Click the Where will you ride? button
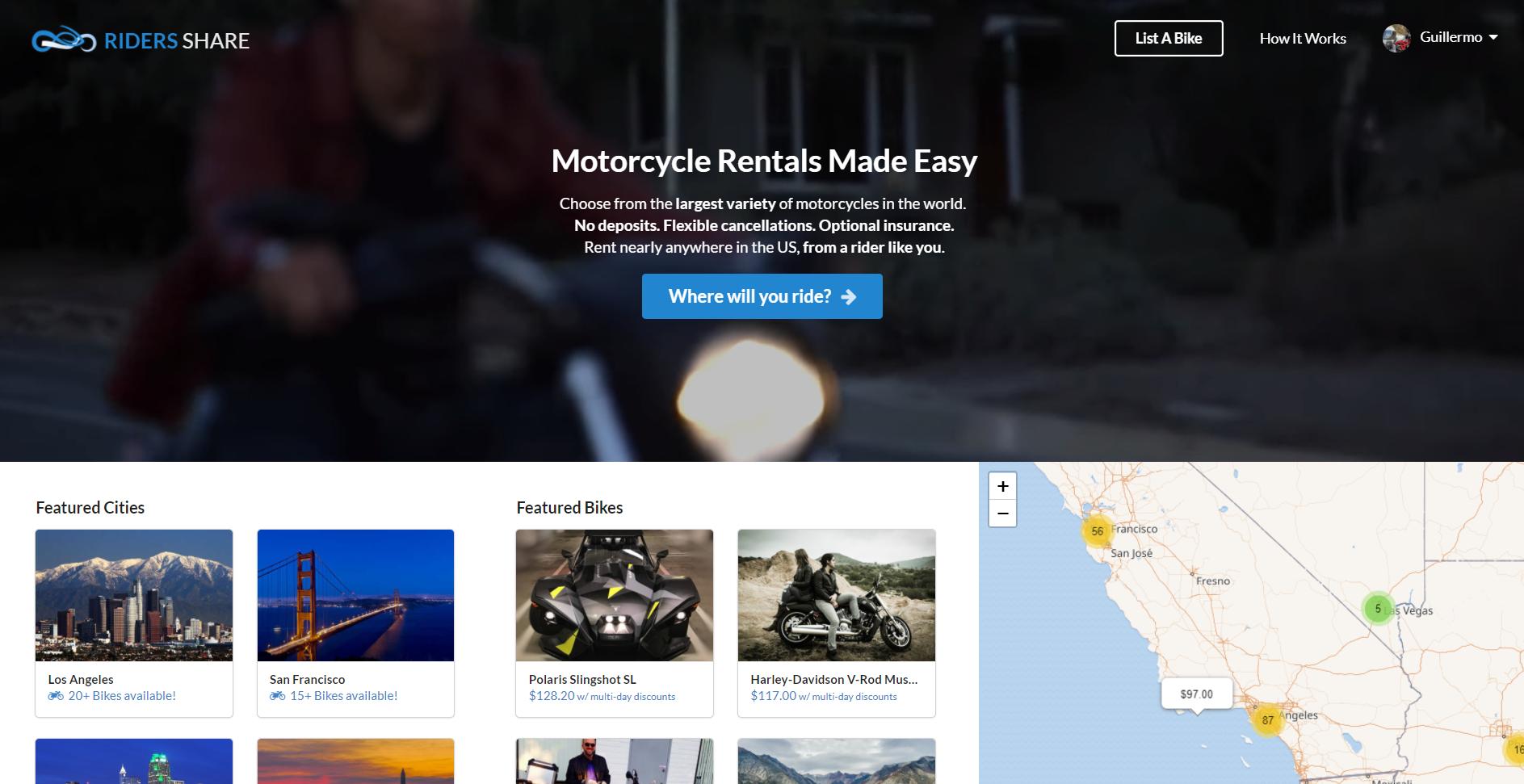The height and width of the screenshot is (784, 1524). coord(762,296)
